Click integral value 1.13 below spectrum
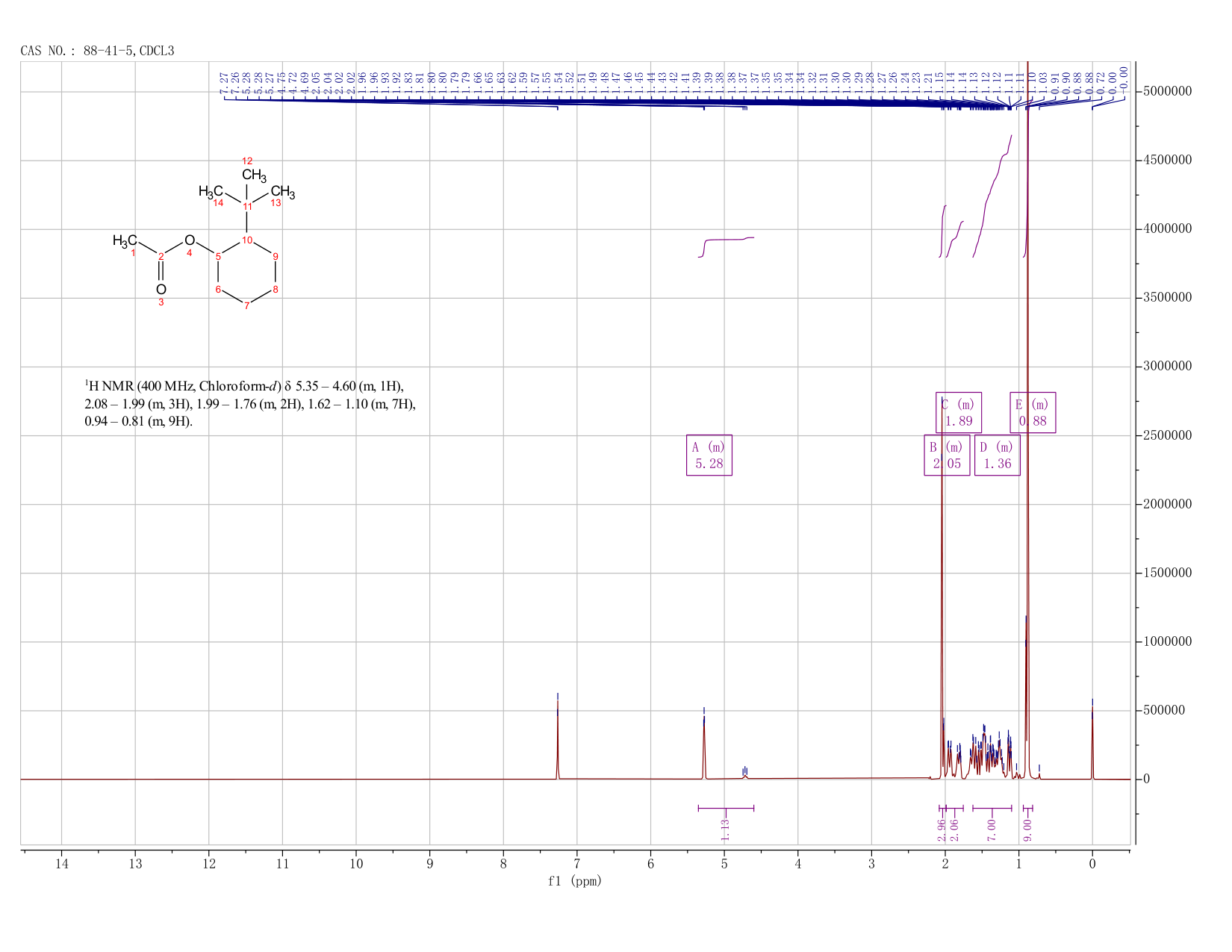The width and height of the screenshot is (1232, 952). pos(725,829)
